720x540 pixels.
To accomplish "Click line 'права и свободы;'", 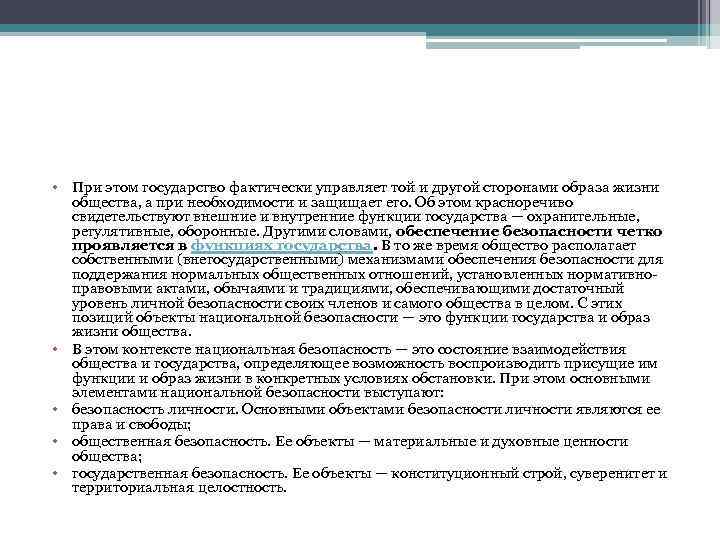I will [x=131, y=424].
